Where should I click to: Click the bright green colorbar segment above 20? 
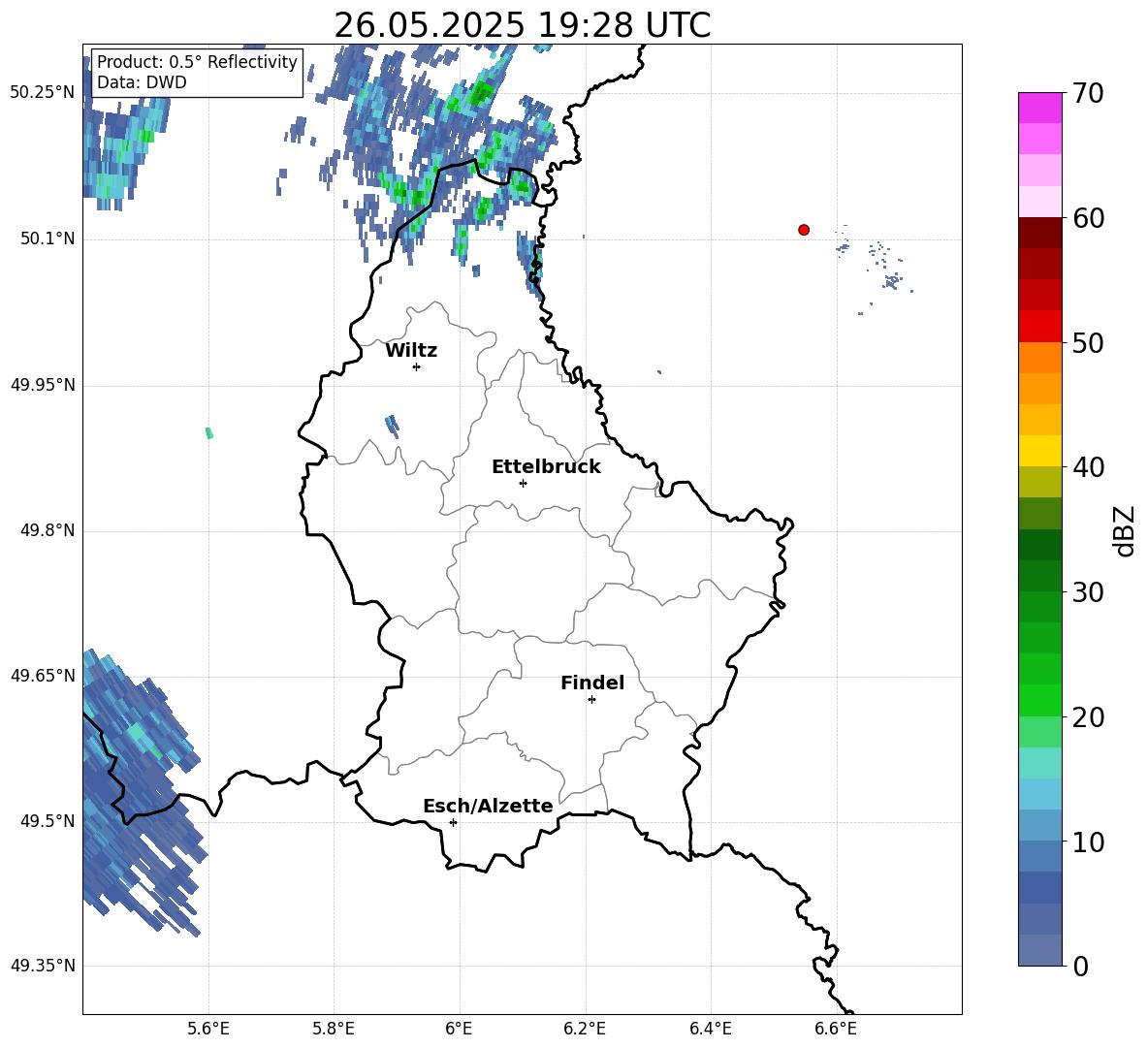[1039, 700]
